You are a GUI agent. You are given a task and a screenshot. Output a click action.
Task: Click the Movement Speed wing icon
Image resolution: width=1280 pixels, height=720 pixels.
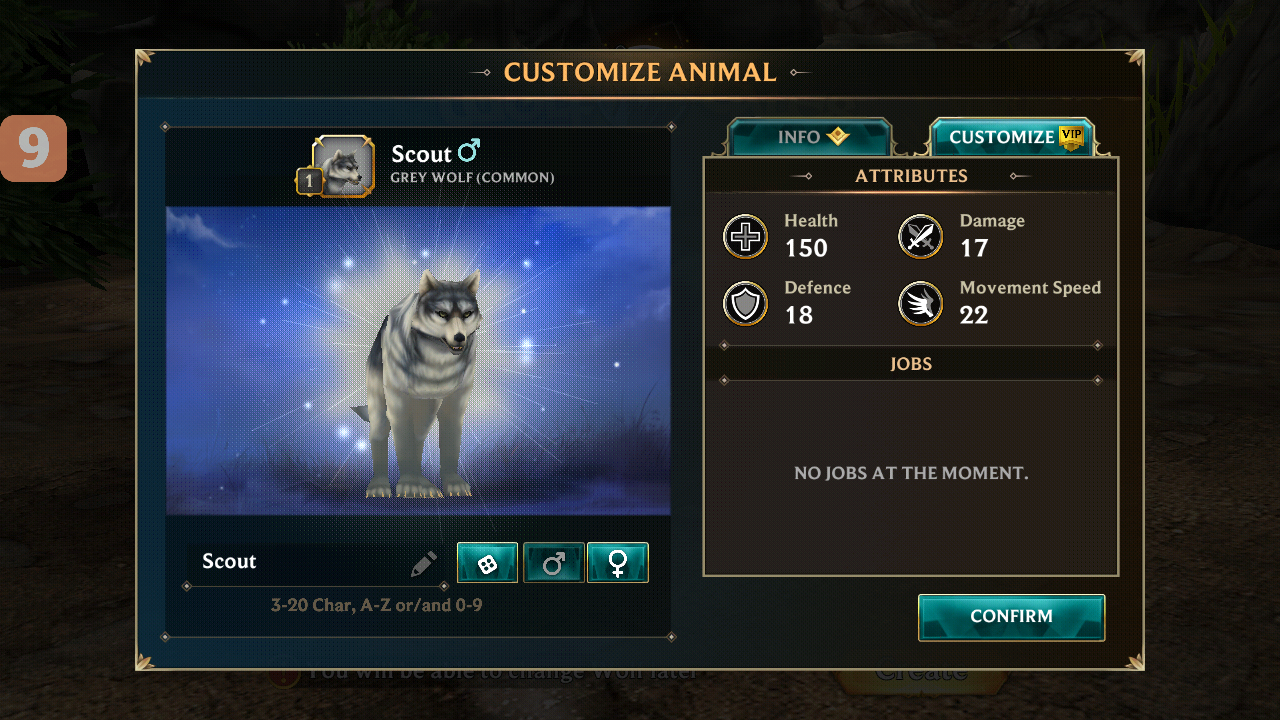click(920, 304)
